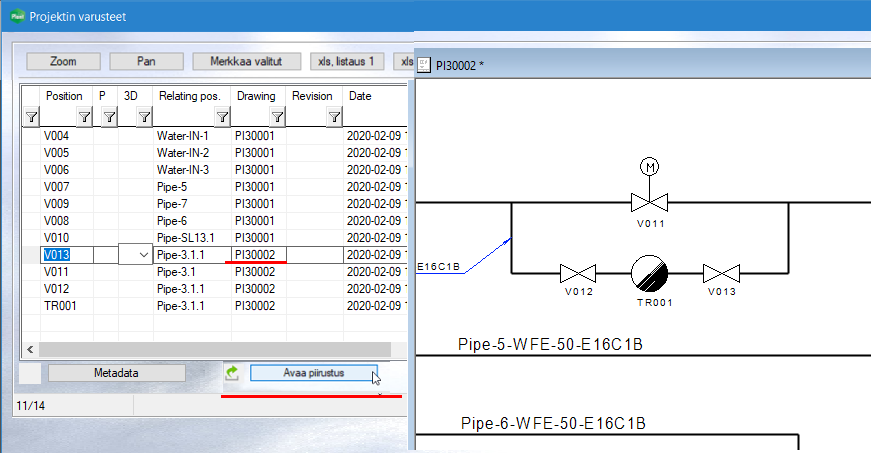Click the Revision column filter icon

(333, 117)
